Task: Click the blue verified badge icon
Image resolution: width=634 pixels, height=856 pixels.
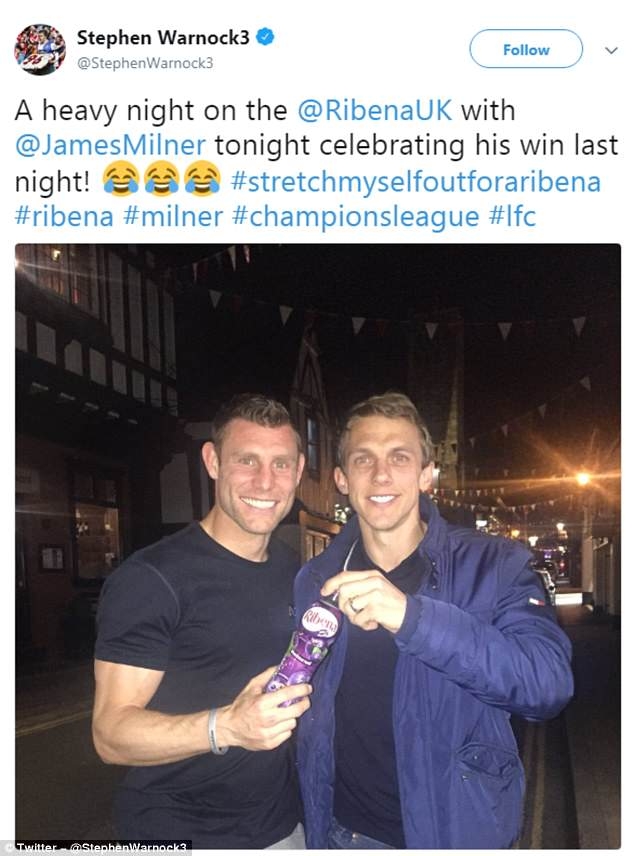Action: [x=265, y=37]
